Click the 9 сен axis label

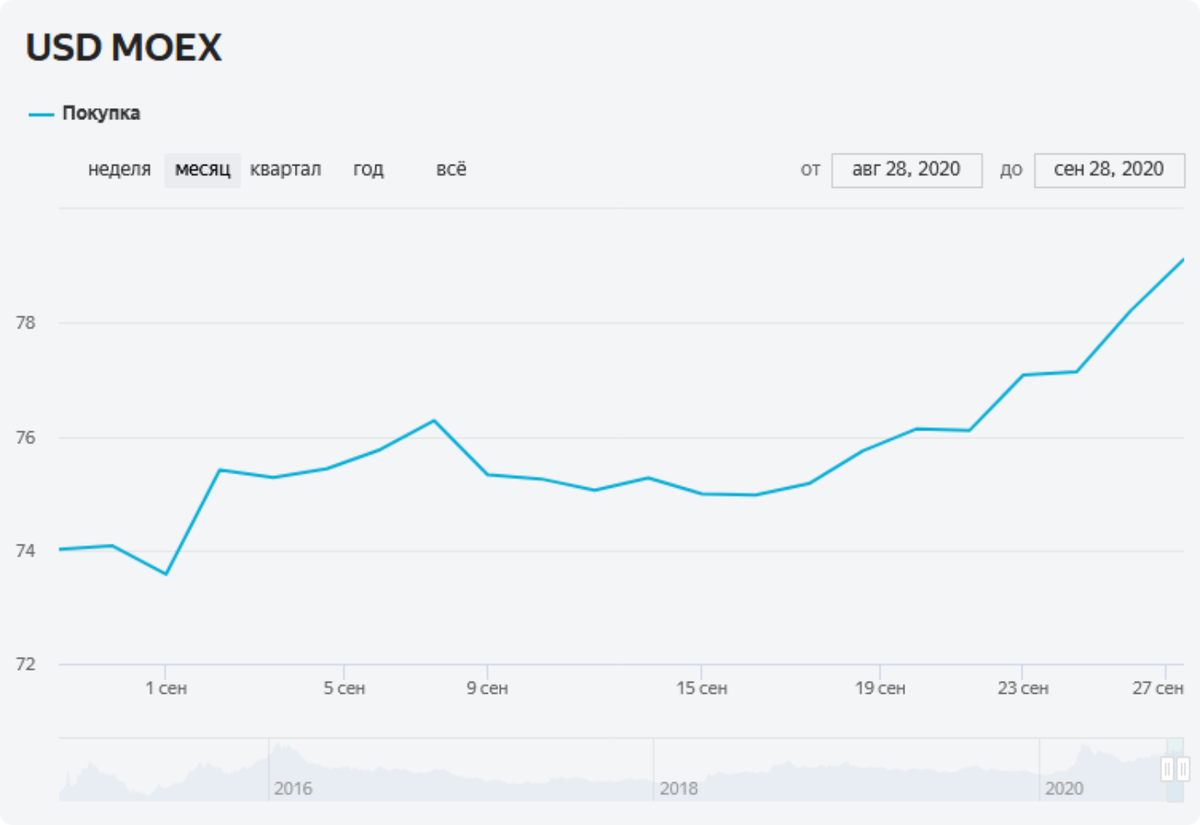pyautogui.click(x=487, y=689)
